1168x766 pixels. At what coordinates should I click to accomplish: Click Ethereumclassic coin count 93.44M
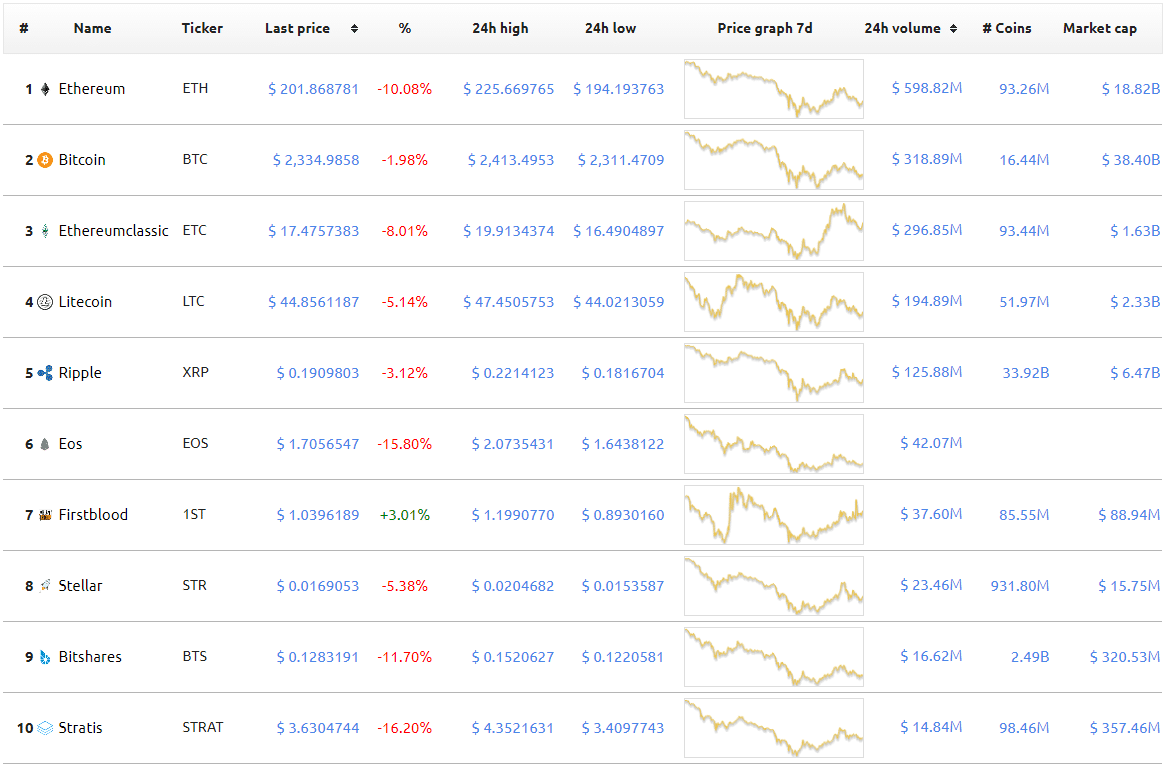click(1024, 231)
